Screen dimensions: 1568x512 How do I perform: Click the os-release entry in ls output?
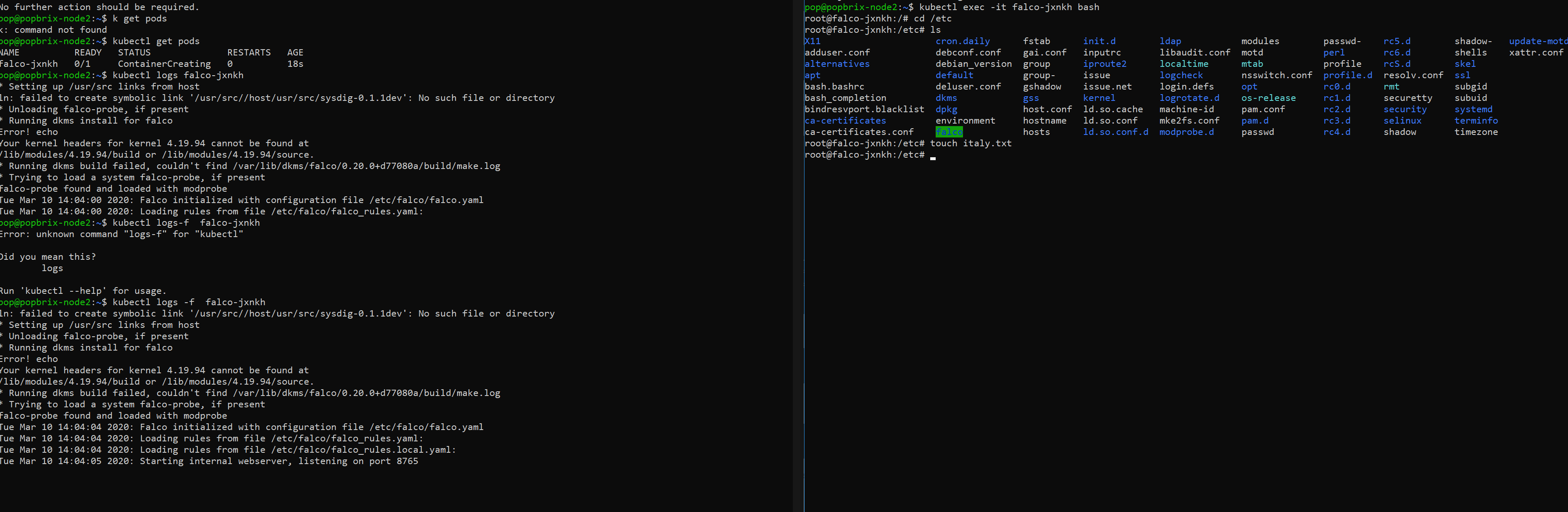point(1268,98)
